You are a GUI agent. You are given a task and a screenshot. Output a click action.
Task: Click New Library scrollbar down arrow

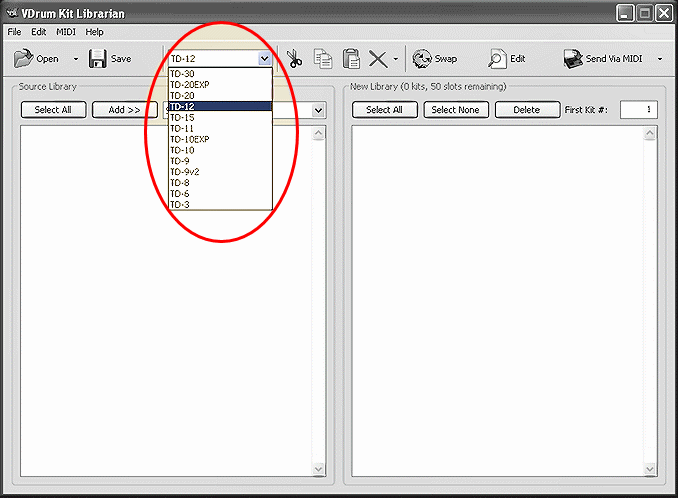coord(650,469)
